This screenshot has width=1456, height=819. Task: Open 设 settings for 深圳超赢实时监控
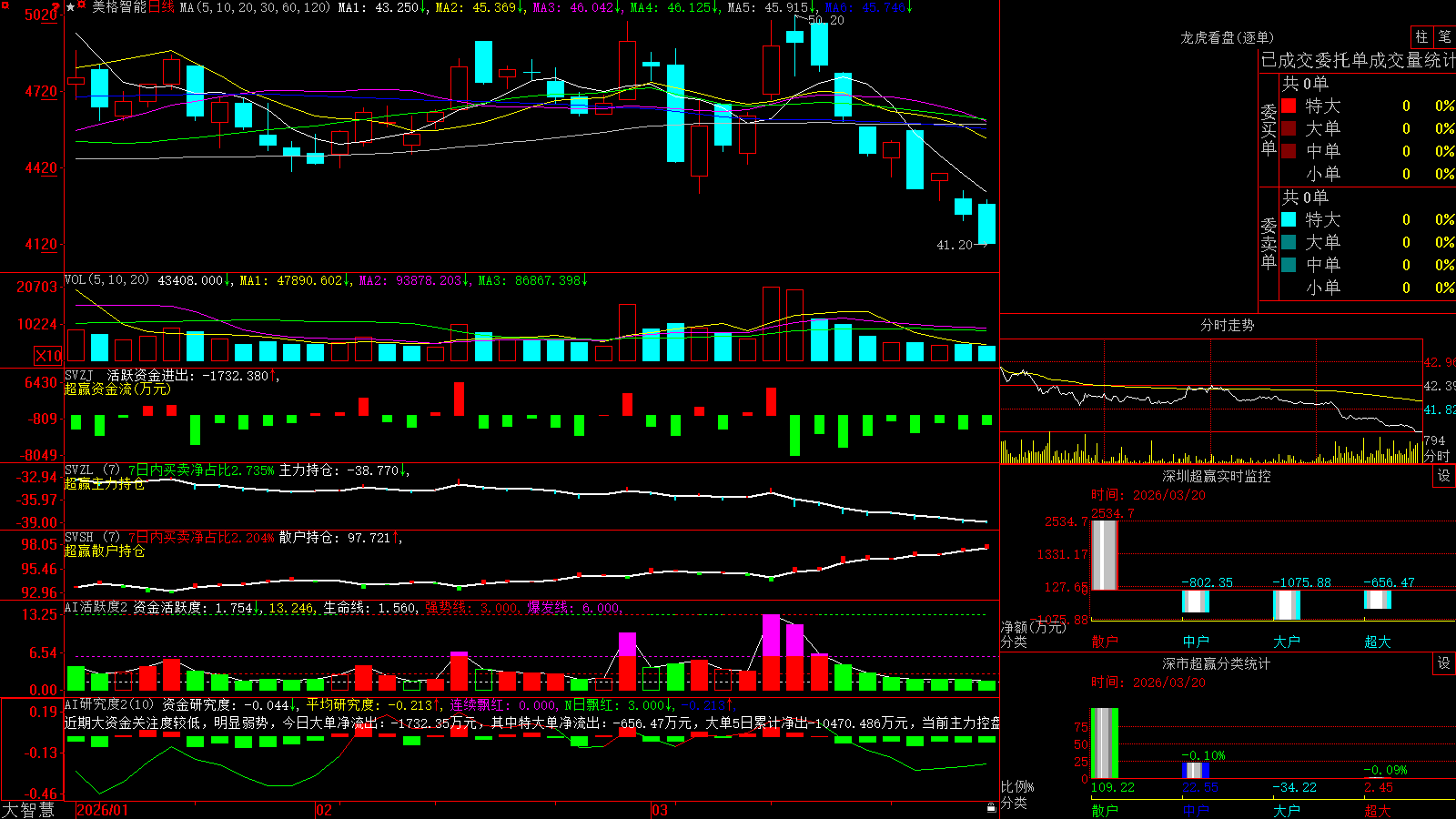[x=1444, y=476]
